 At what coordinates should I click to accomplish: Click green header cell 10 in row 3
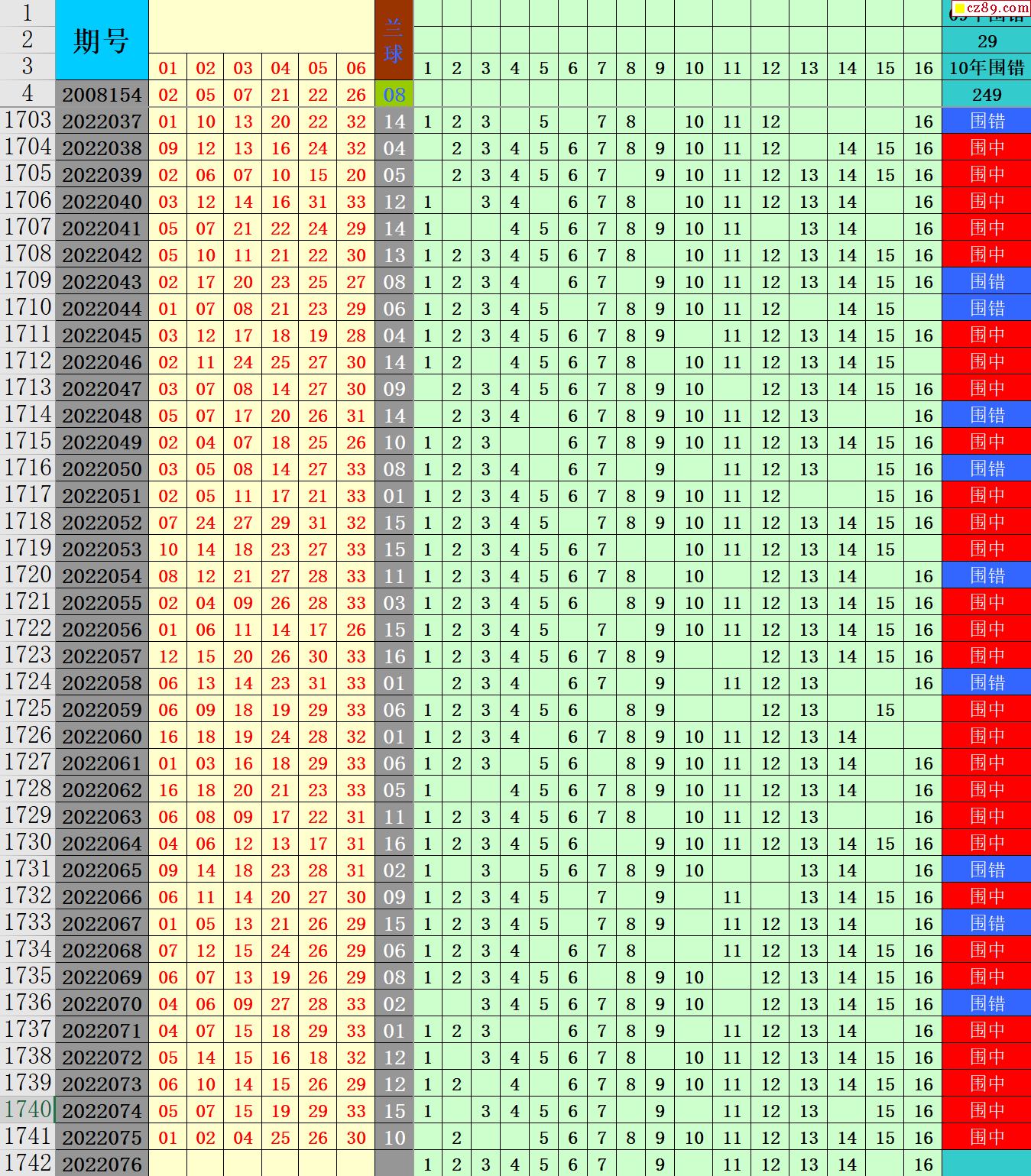[694, 68]
